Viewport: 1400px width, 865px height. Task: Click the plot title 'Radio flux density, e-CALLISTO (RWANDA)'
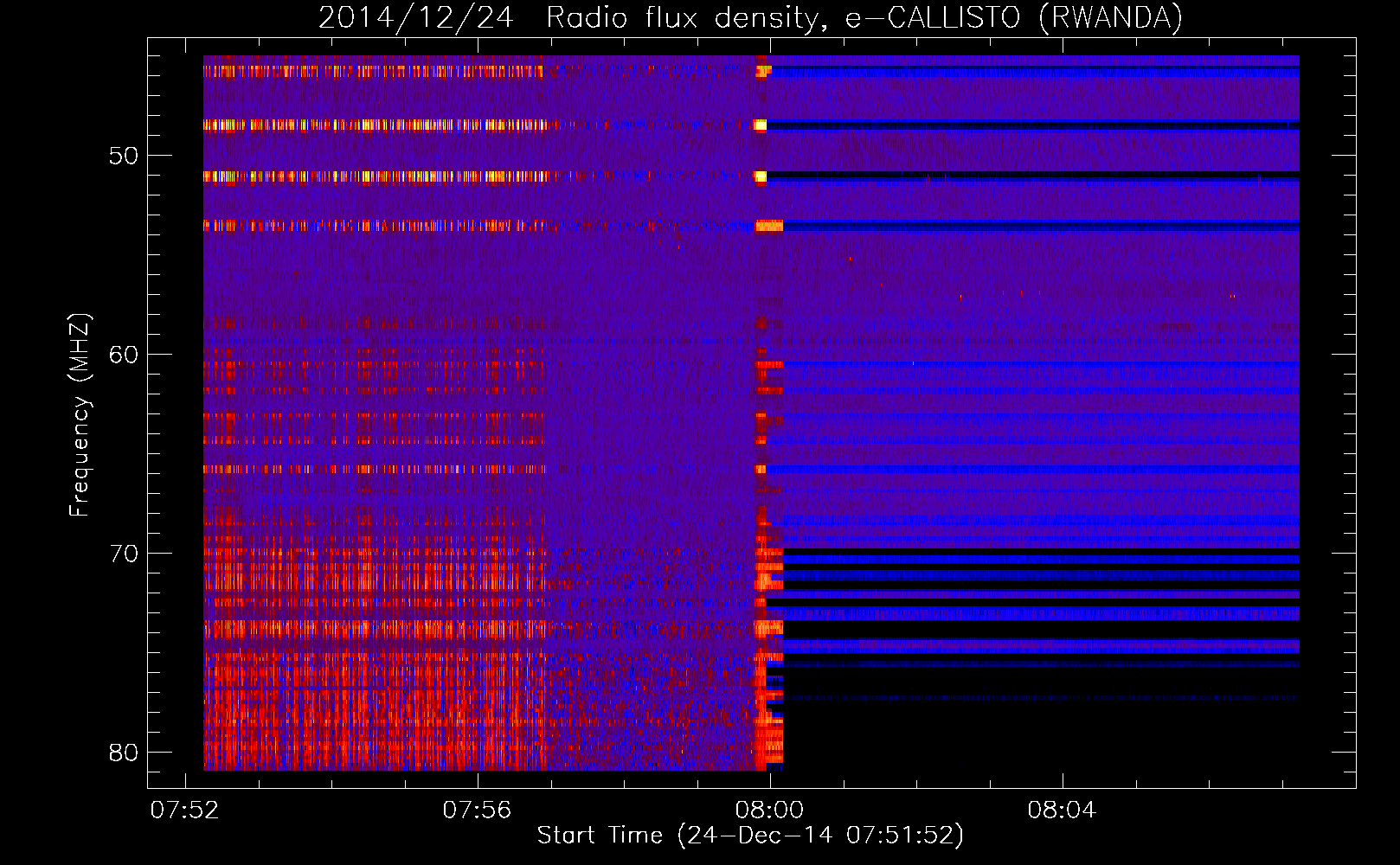click(x=864, y=17)
